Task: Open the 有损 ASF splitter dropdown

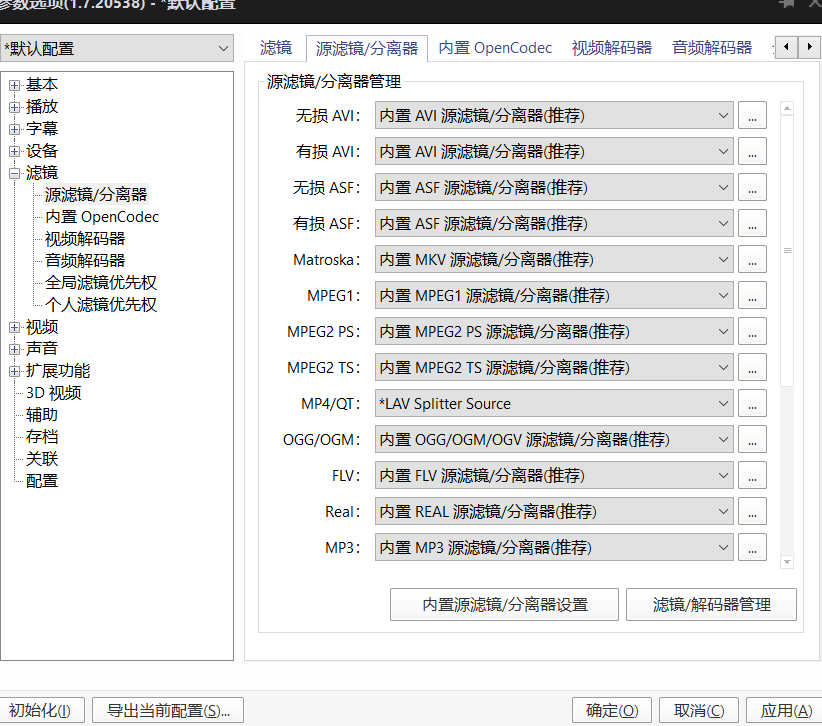Action: pyautogui.click(x=554, y=223)
